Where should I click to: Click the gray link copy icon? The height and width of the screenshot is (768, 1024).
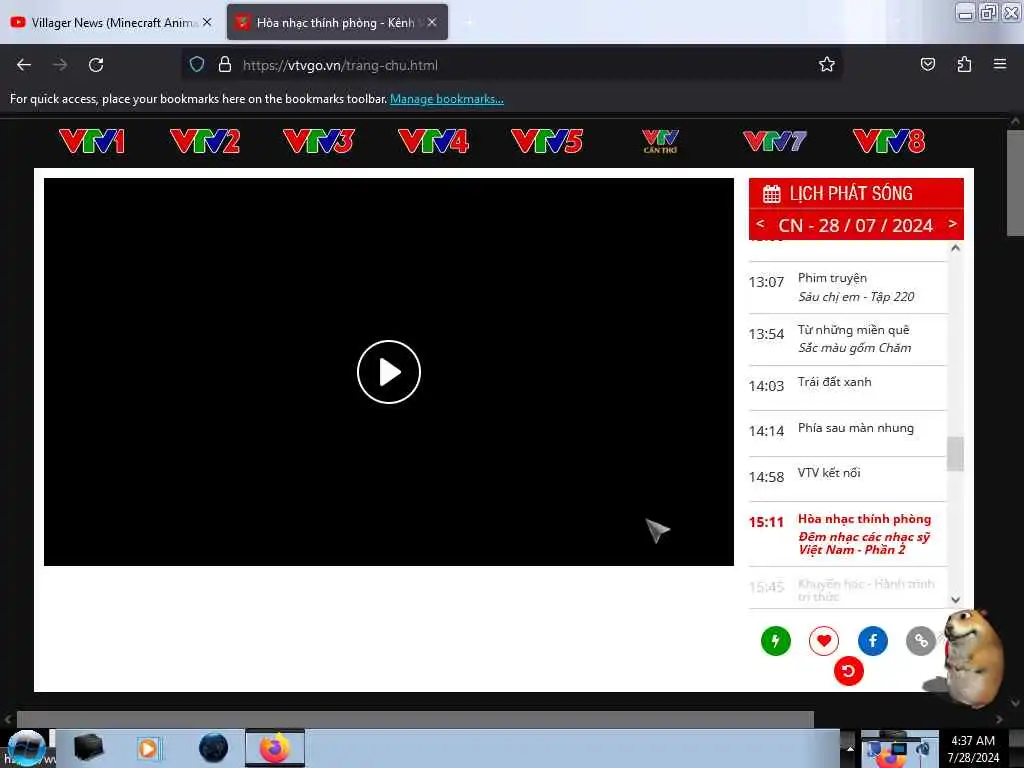pos(921,641)
